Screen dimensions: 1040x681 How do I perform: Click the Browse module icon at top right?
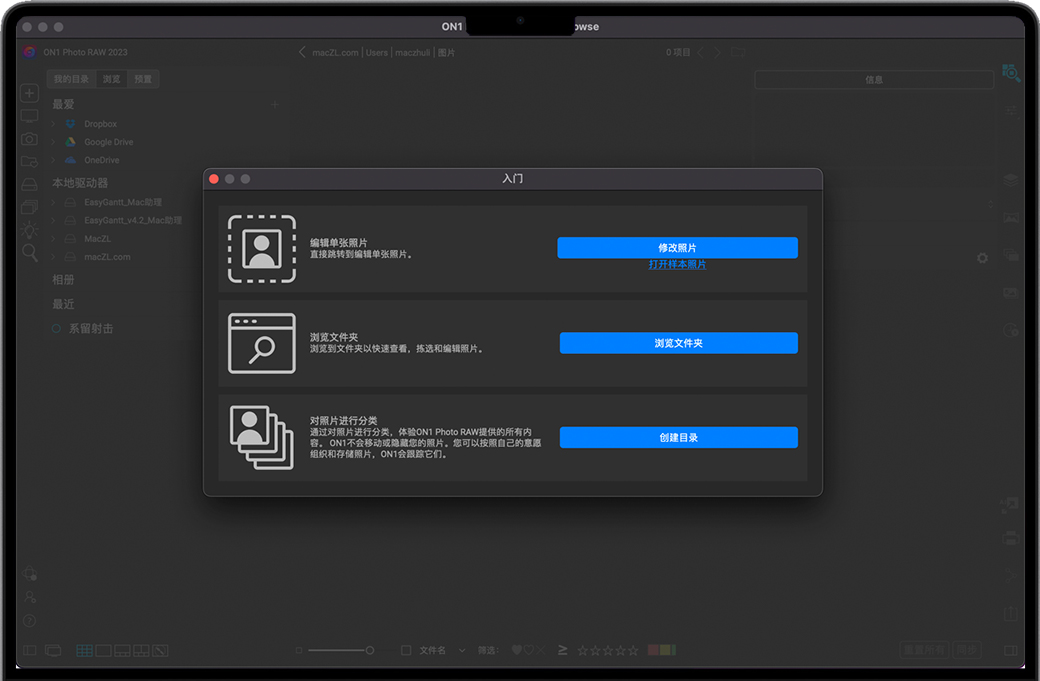point(1011,73)
